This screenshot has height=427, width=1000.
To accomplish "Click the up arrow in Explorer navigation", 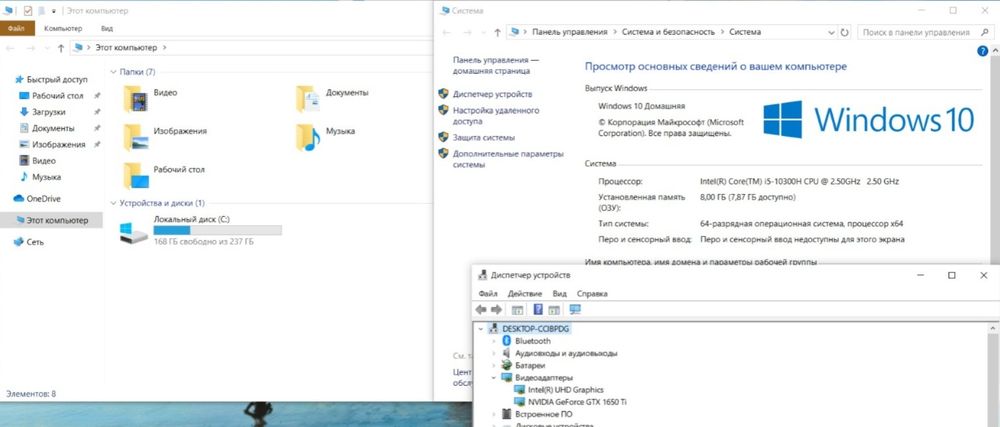I will (x=61, y=48).
